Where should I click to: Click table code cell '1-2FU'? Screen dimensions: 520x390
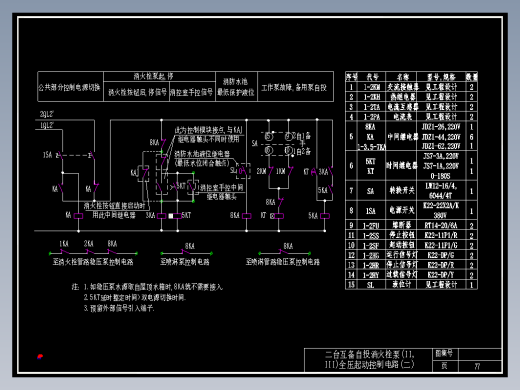[x=371, y=226]
